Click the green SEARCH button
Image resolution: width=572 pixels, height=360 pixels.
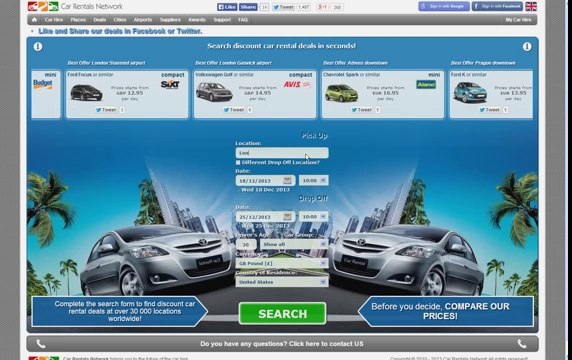282,314
